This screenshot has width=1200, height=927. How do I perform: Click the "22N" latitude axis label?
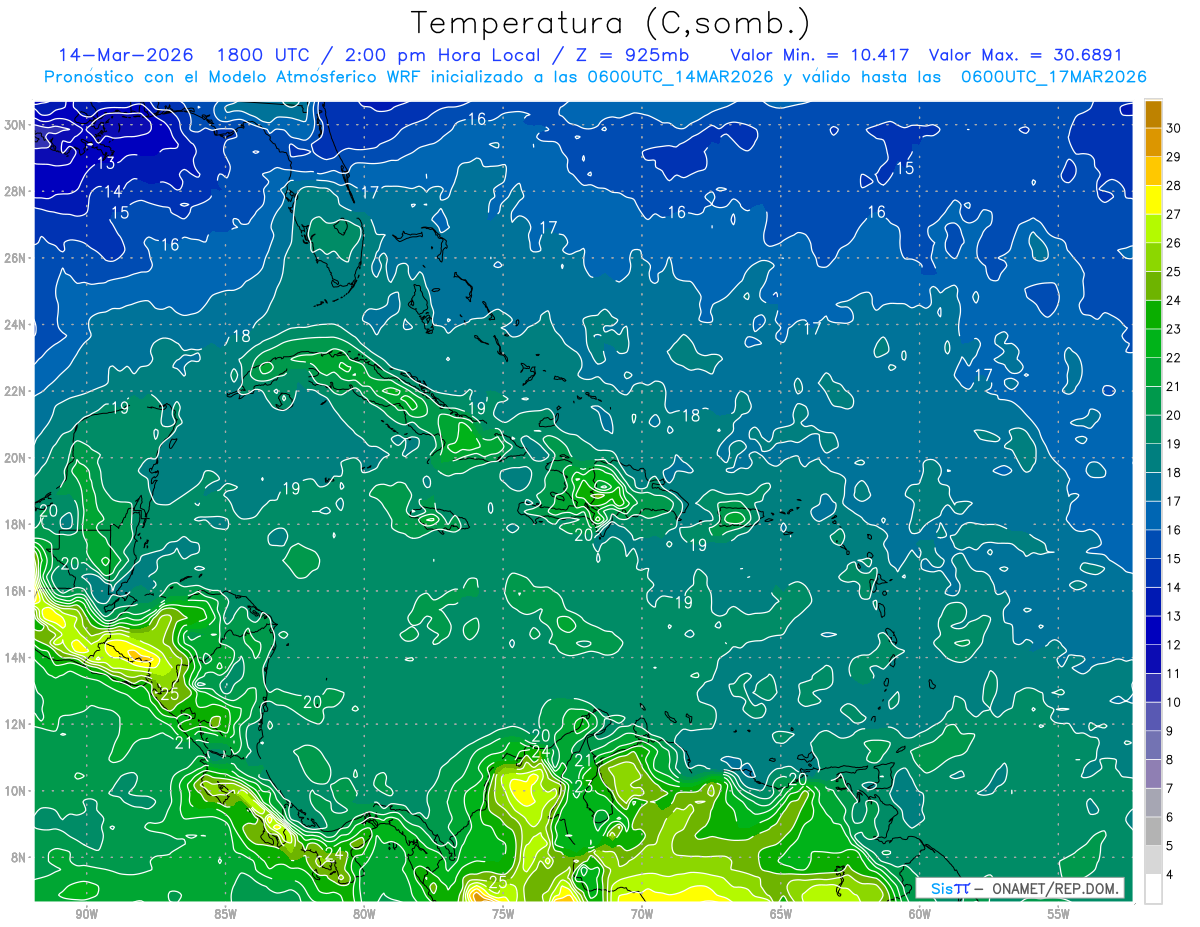pos(15,391)
